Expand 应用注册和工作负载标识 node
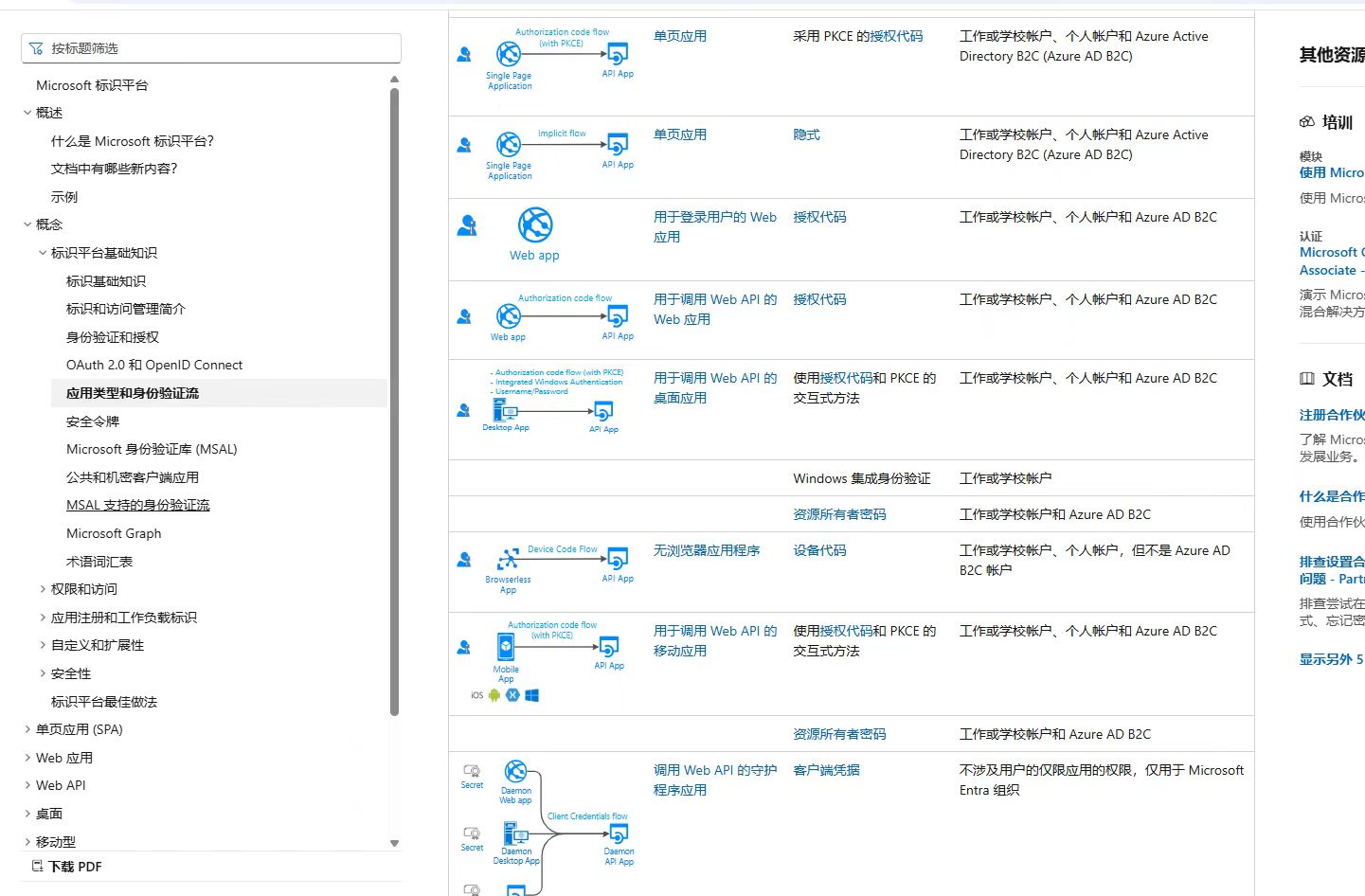This screenshot has width=1365, height=896. (x=42, y=618)
